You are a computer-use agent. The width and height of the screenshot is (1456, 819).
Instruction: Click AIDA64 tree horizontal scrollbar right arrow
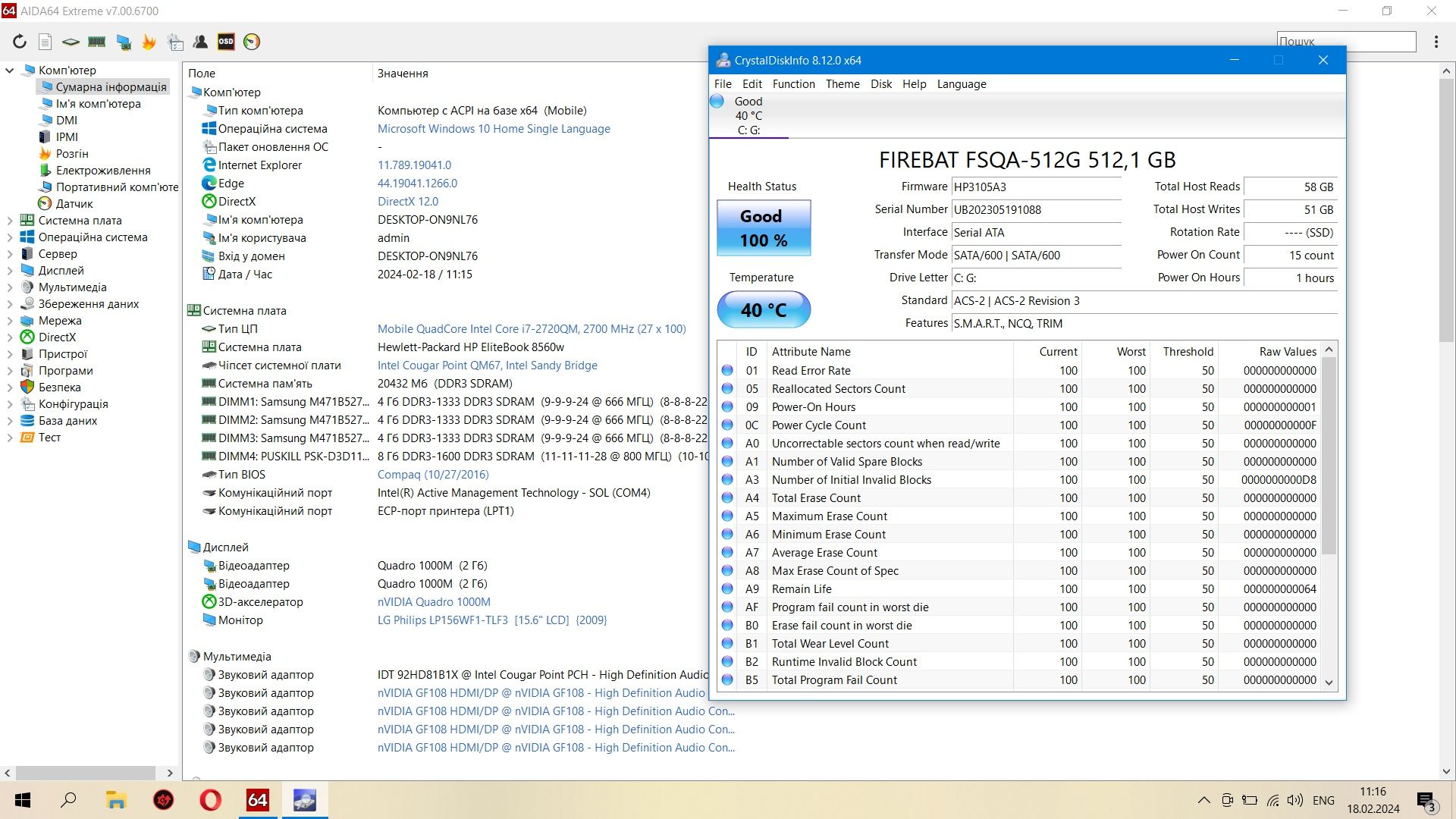coord(170,773)
